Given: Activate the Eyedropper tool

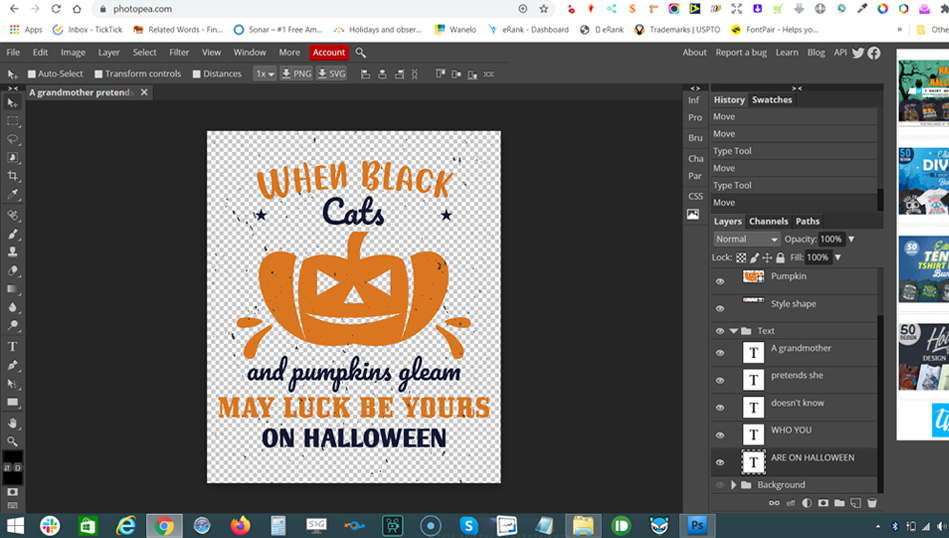Looking at the screenshot, I should 13,194.
